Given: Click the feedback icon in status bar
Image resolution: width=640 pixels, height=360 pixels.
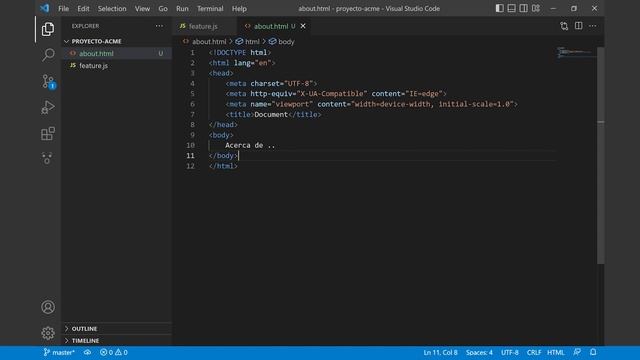Looking at the screenshot, I should pos(577,352).
